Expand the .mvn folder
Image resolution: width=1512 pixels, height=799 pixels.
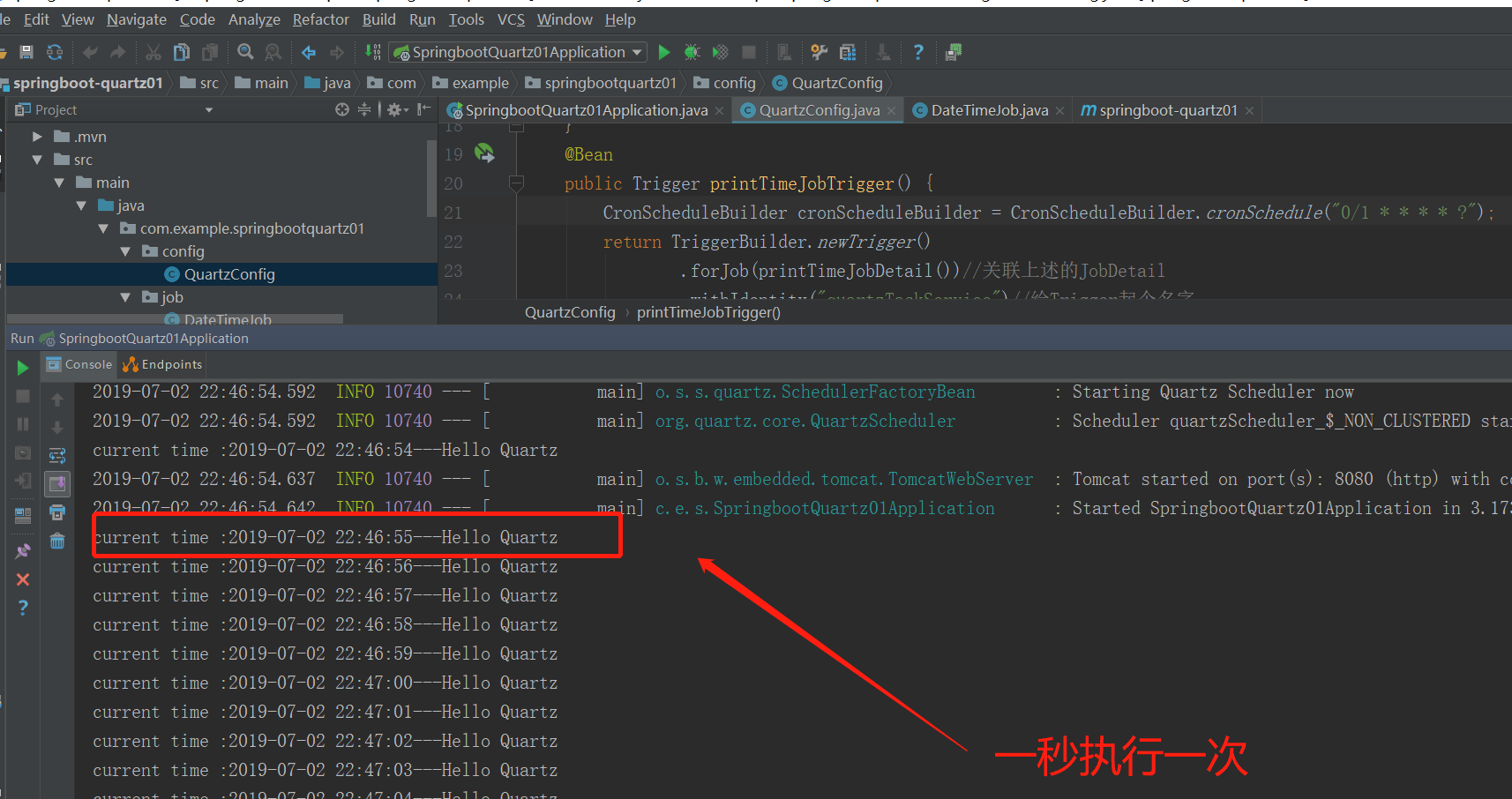[36, 136]
